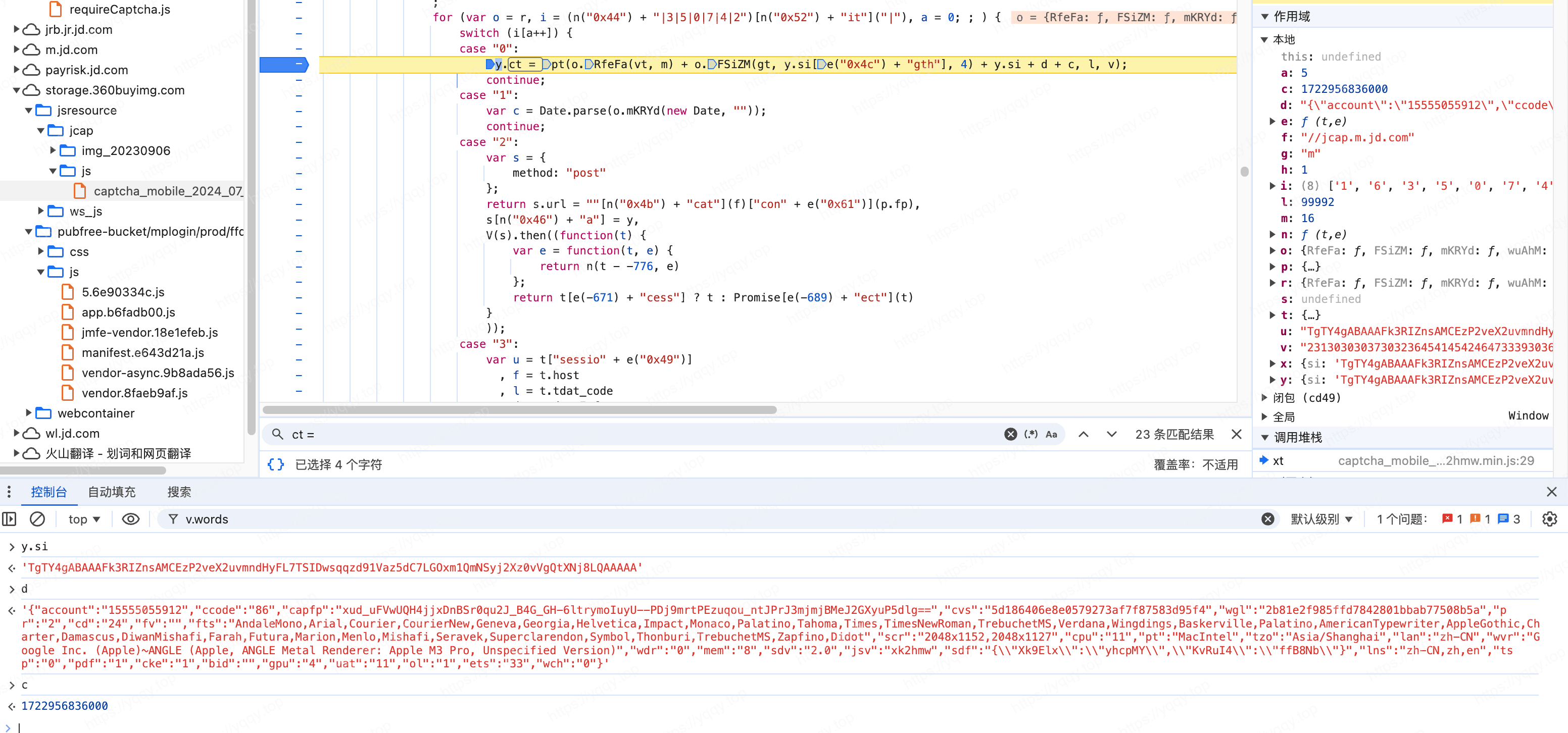Expand local variable i array
This screenshot has width=1568, height=733.
[x=1272, y=186]
